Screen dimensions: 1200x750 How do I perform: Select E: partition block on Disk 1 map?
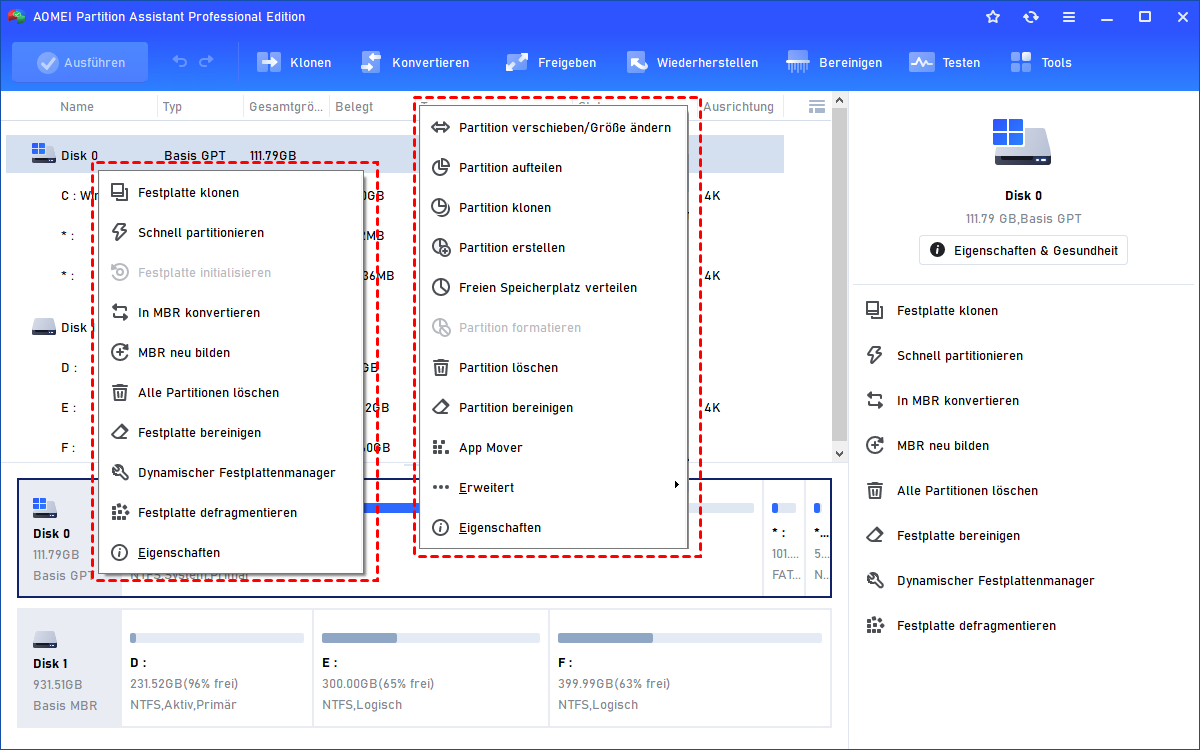[430, 667]
